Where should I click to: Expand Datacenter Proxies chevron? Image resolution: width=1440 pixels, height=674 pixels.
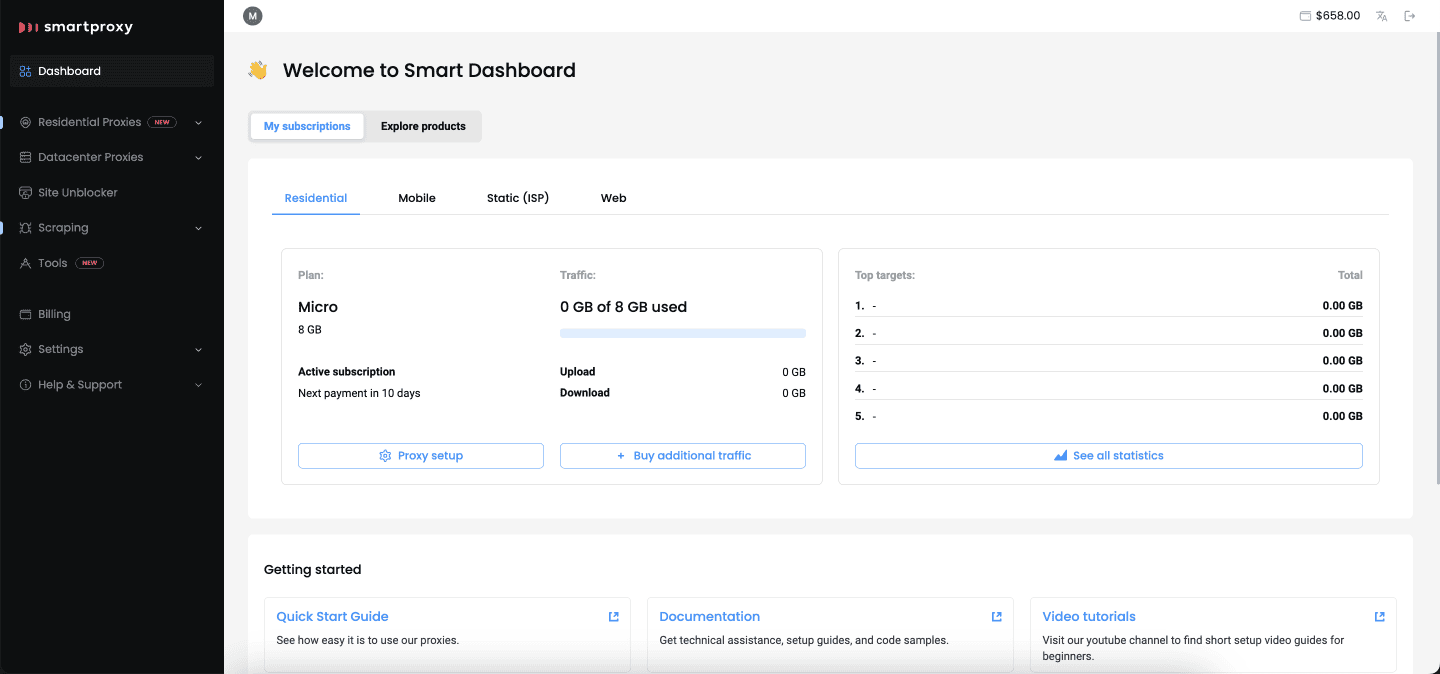[x=198, y=158]
